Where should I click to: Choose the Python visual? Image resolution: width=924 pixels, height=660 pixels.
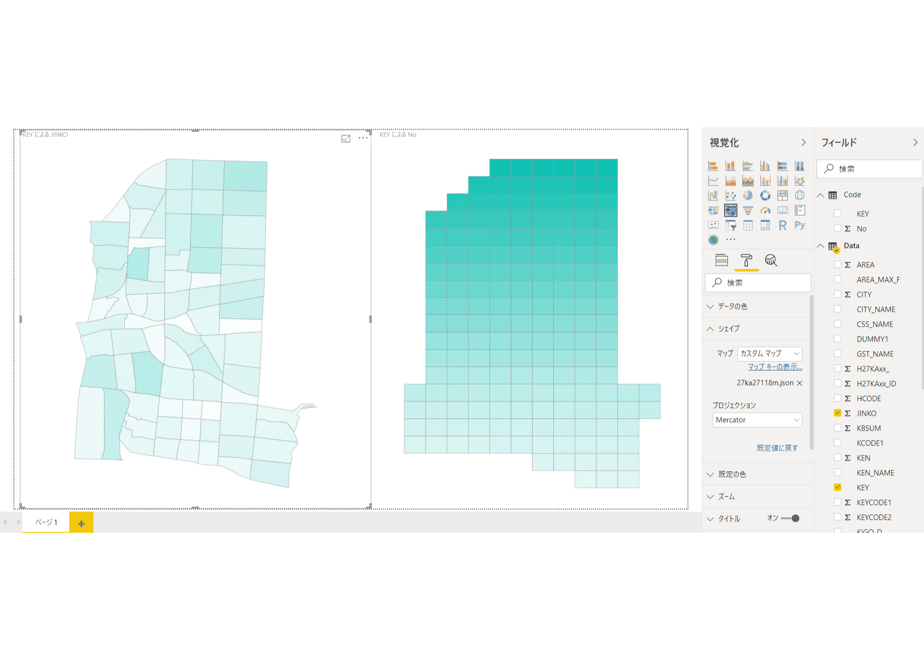coord(800,225)
